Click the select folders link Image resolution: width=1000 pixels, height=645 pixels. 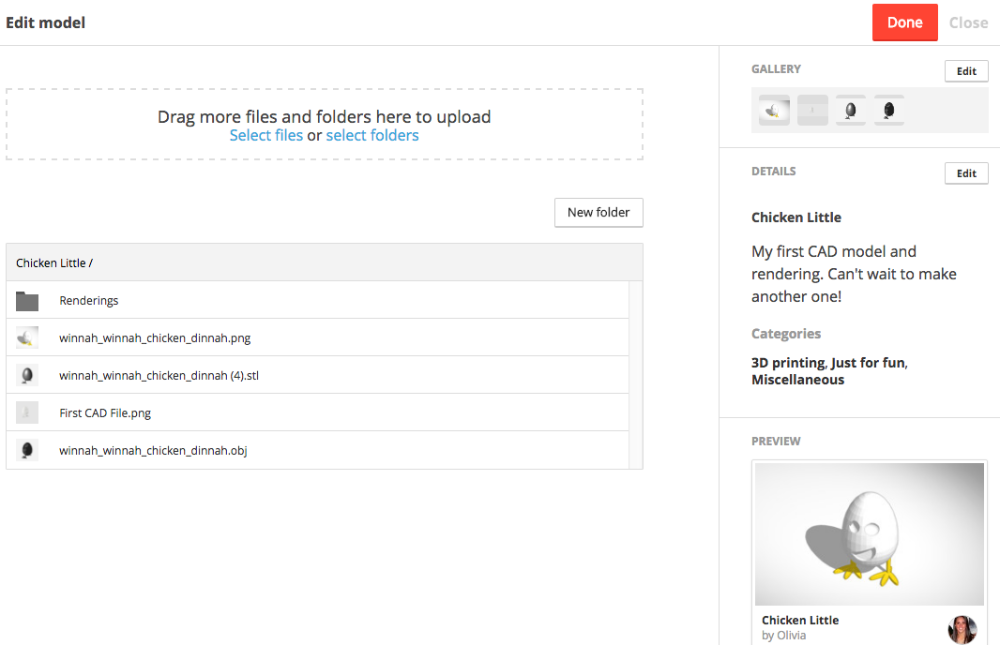372,136
